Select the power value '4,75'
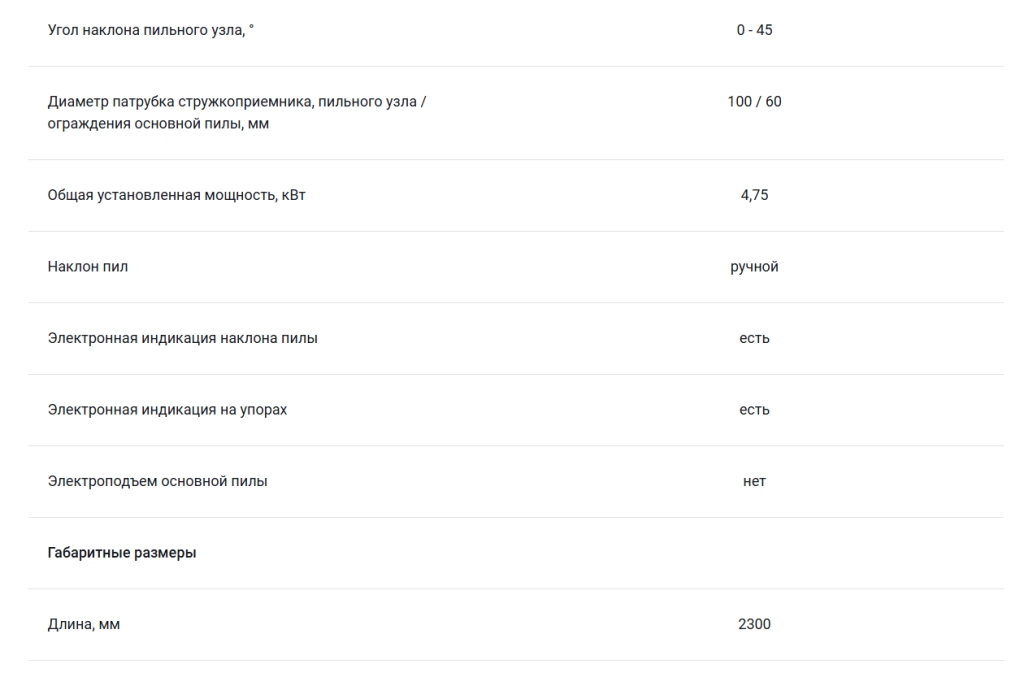The image size is (1024, 673). [754, 195]
